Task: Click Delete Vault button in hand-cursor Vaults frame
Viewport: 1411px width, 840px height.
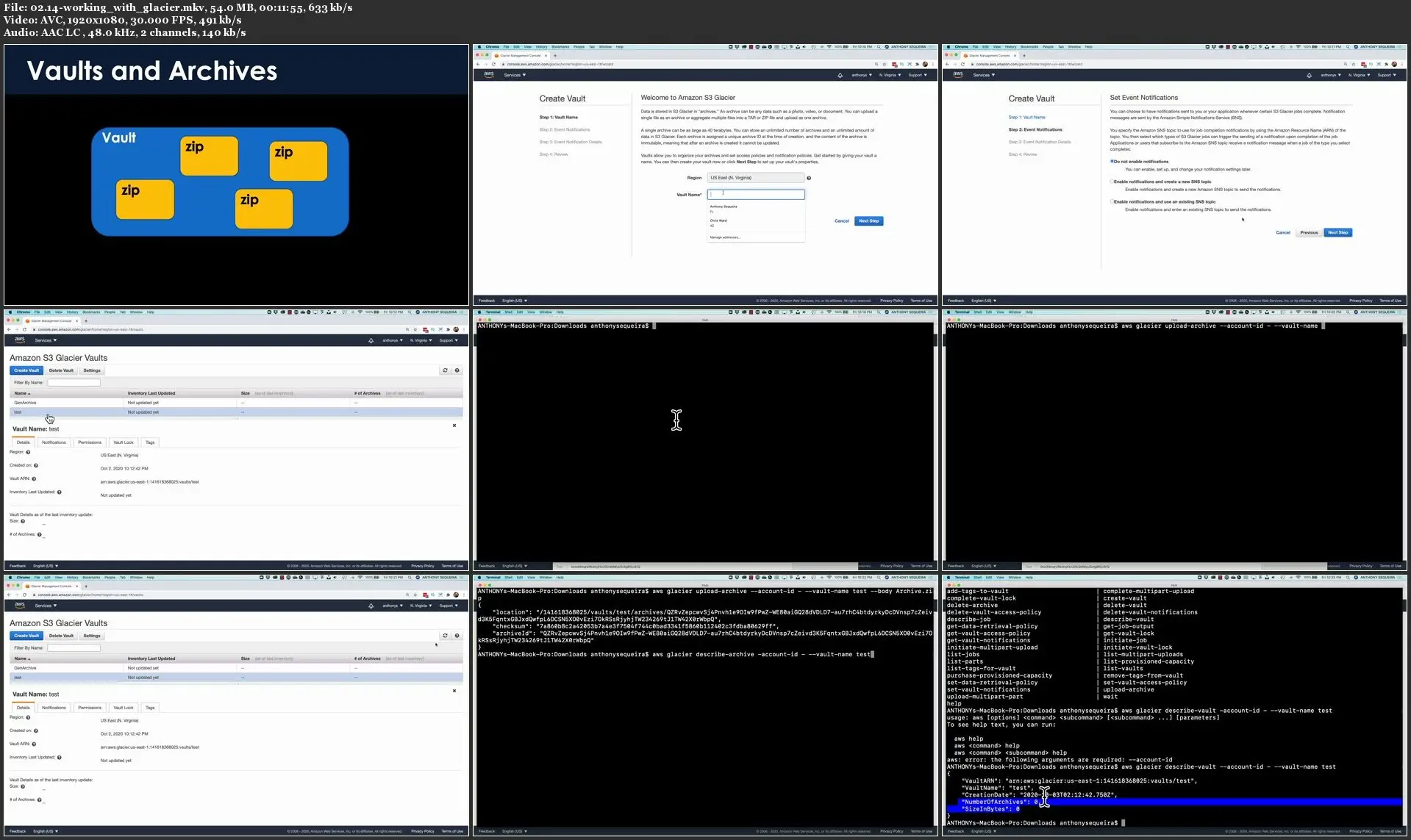Action: (61, 370)
